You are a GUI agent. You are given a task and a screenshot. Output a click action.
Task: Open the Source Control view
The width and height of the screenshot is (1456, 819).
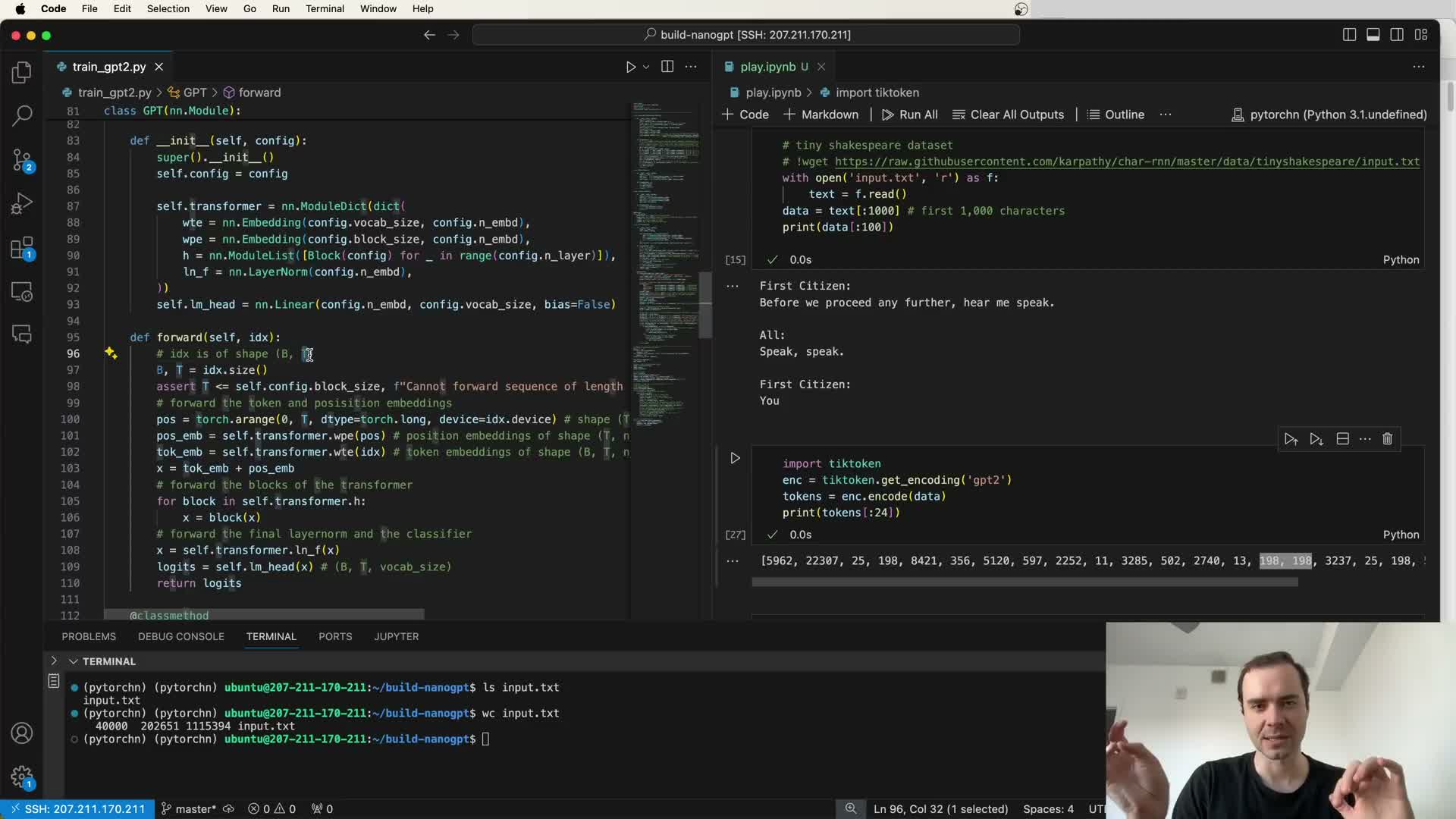tap(22, 160)
